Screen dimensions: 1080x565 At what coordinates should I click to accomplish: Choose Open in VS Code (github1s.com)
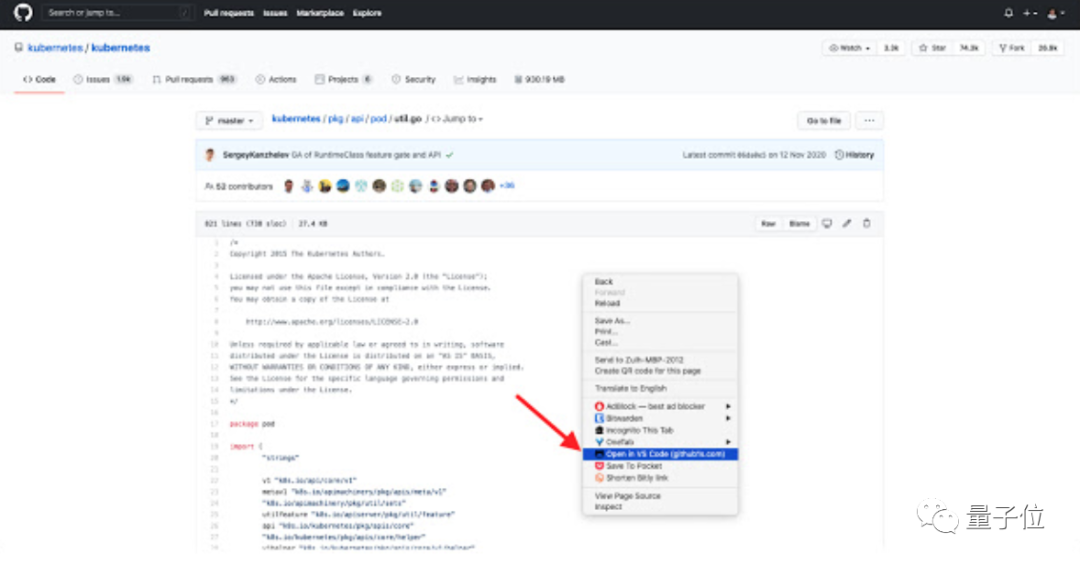pyautogui.click(x=660, y=454)
